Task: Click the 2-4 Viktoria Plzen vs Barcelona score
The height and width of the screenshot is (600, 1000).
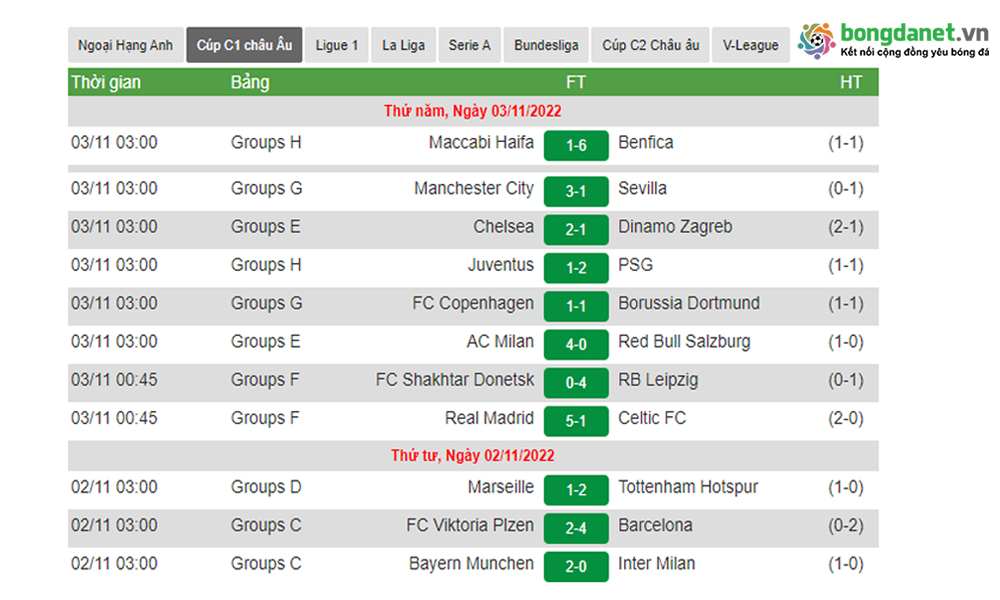Action: tap(576, 529)
